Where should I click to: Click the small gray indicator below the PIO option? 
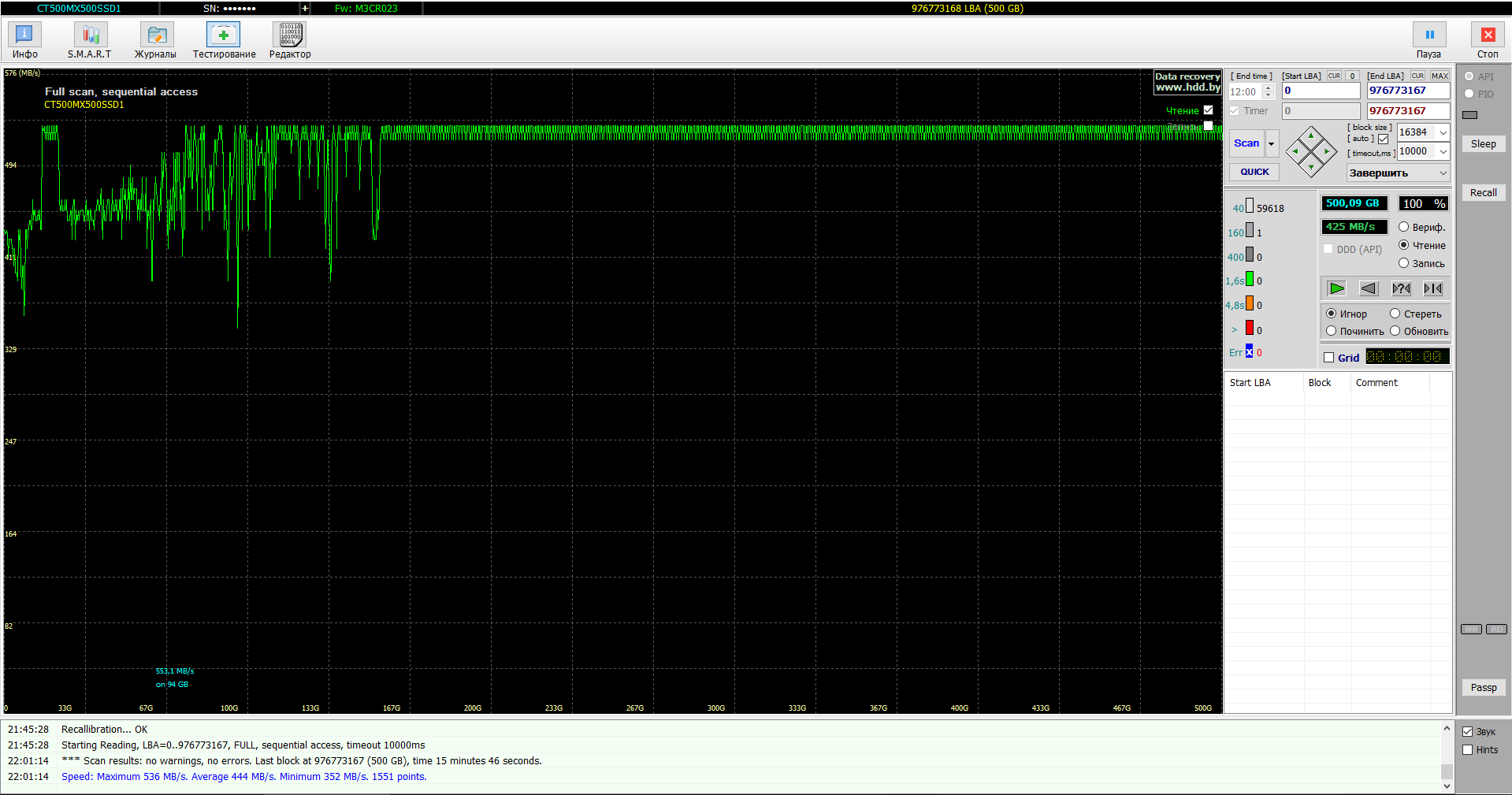point(1469,115)
